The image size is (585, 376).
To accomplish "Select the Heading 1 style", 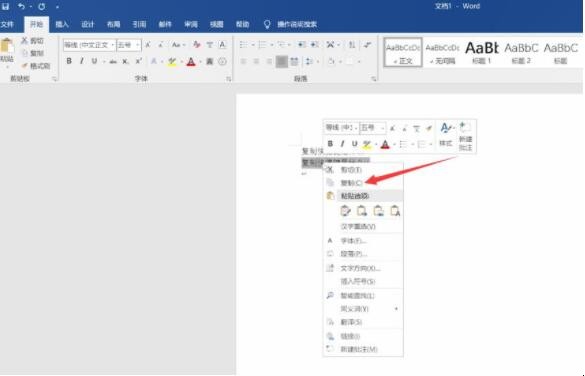I will (481, 52).
